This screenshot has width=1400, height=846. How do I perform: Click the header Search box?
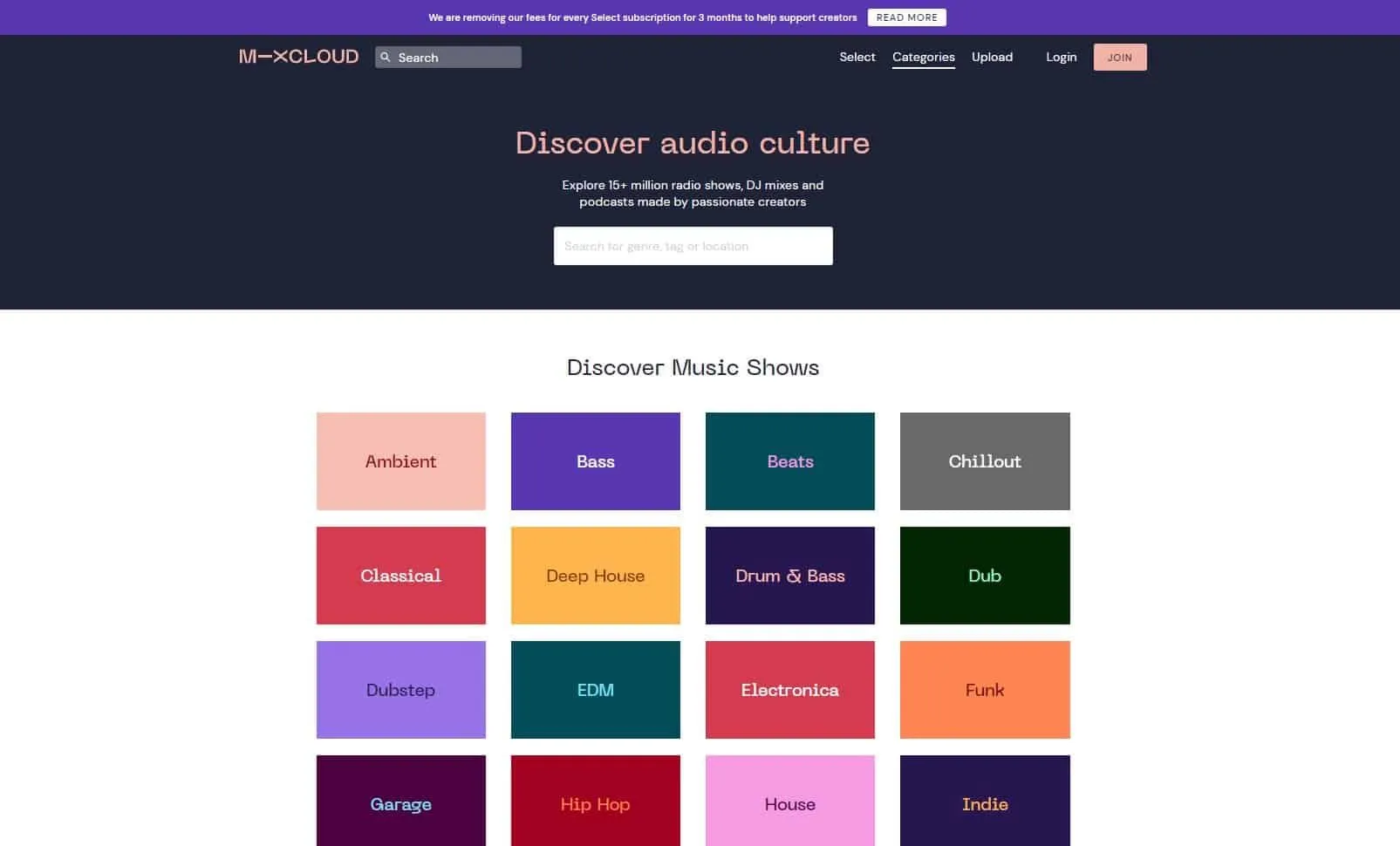(x=454, y=57)
